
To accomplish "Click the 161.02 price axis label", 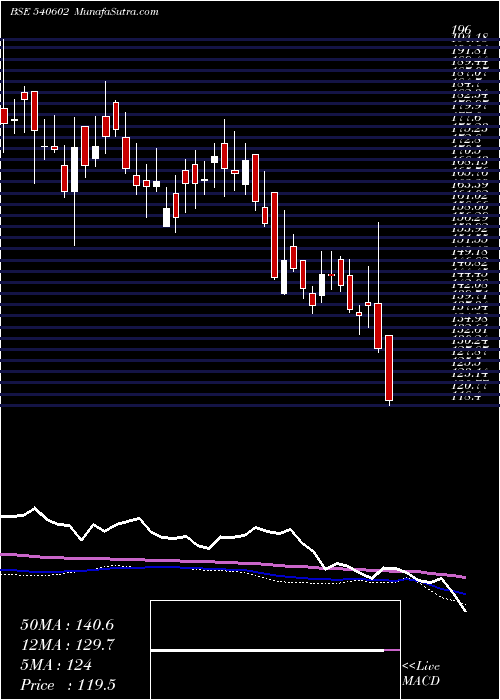I will pyautogui.click(x=470, y=195).
